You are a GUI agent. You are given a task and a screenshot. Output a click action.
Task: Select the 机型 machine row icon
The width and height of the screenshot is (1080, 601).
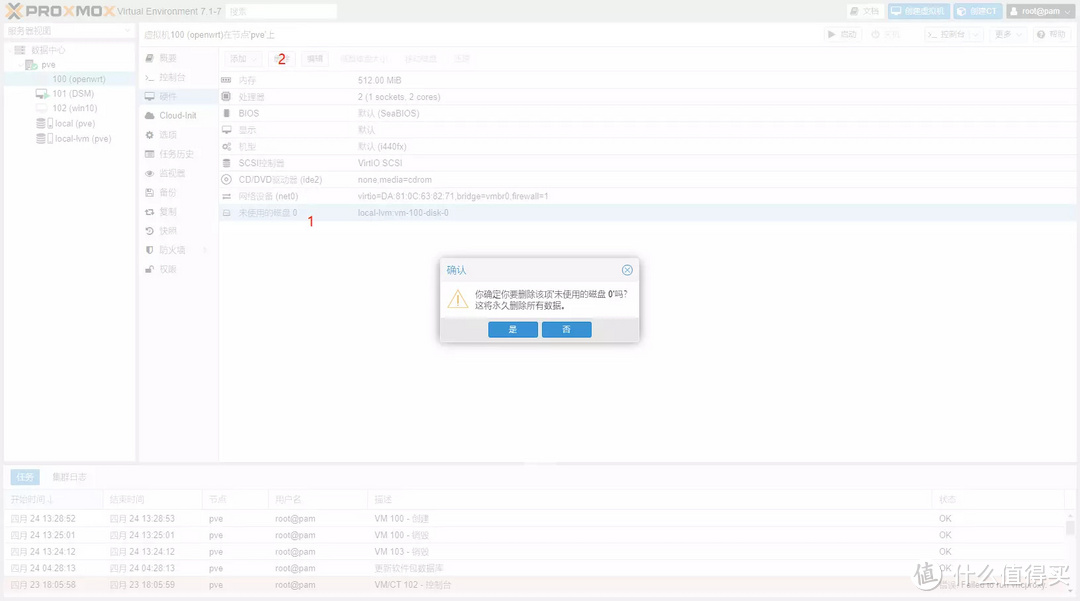point(226,147)
